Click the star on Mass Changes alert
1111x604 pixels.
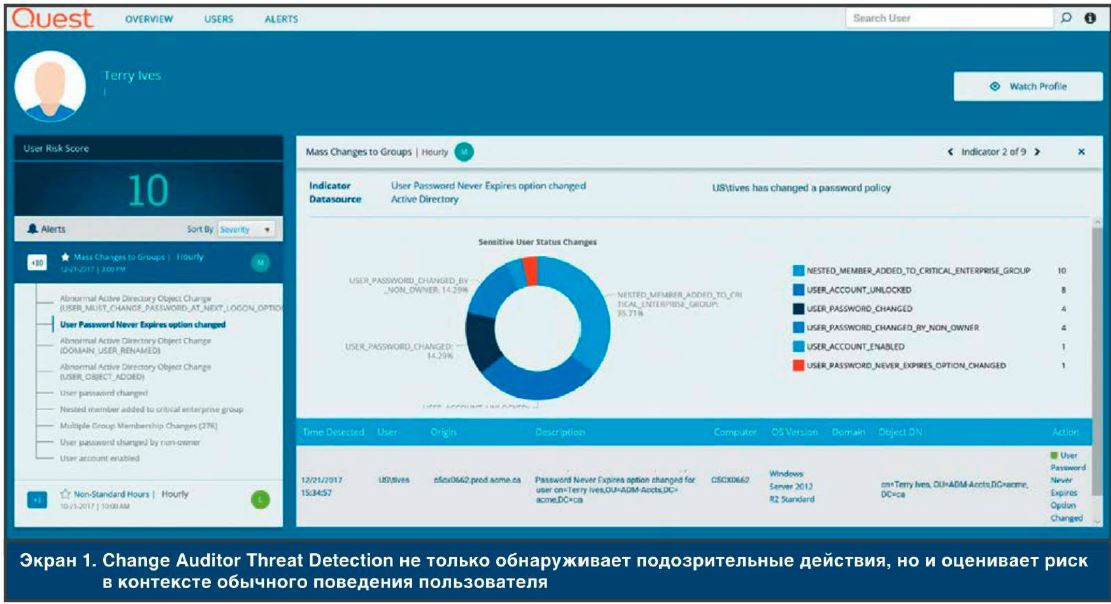[65, 257]
